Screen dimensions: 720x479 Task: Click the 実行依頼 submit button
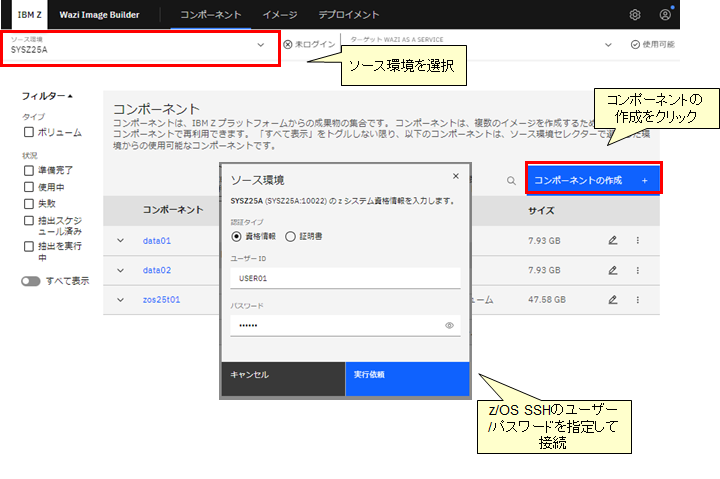[407, 379]
